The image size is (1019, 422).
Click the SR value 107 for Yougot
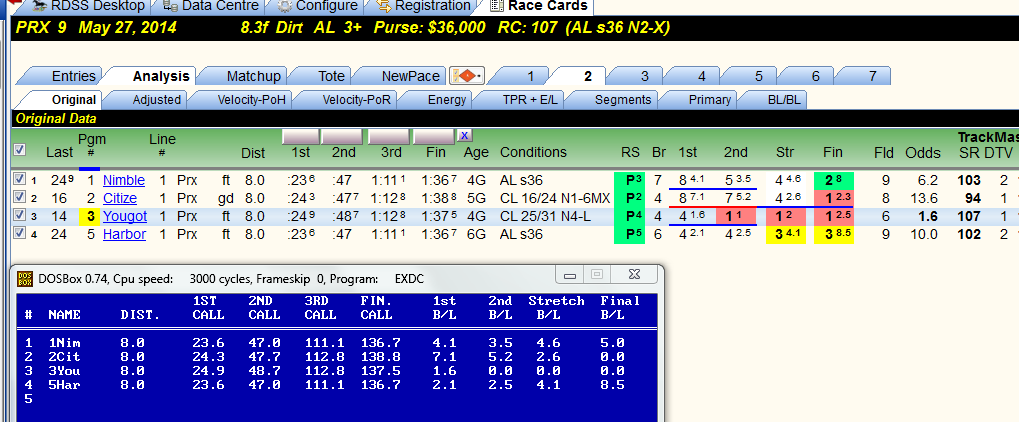[x=969, y=217]
